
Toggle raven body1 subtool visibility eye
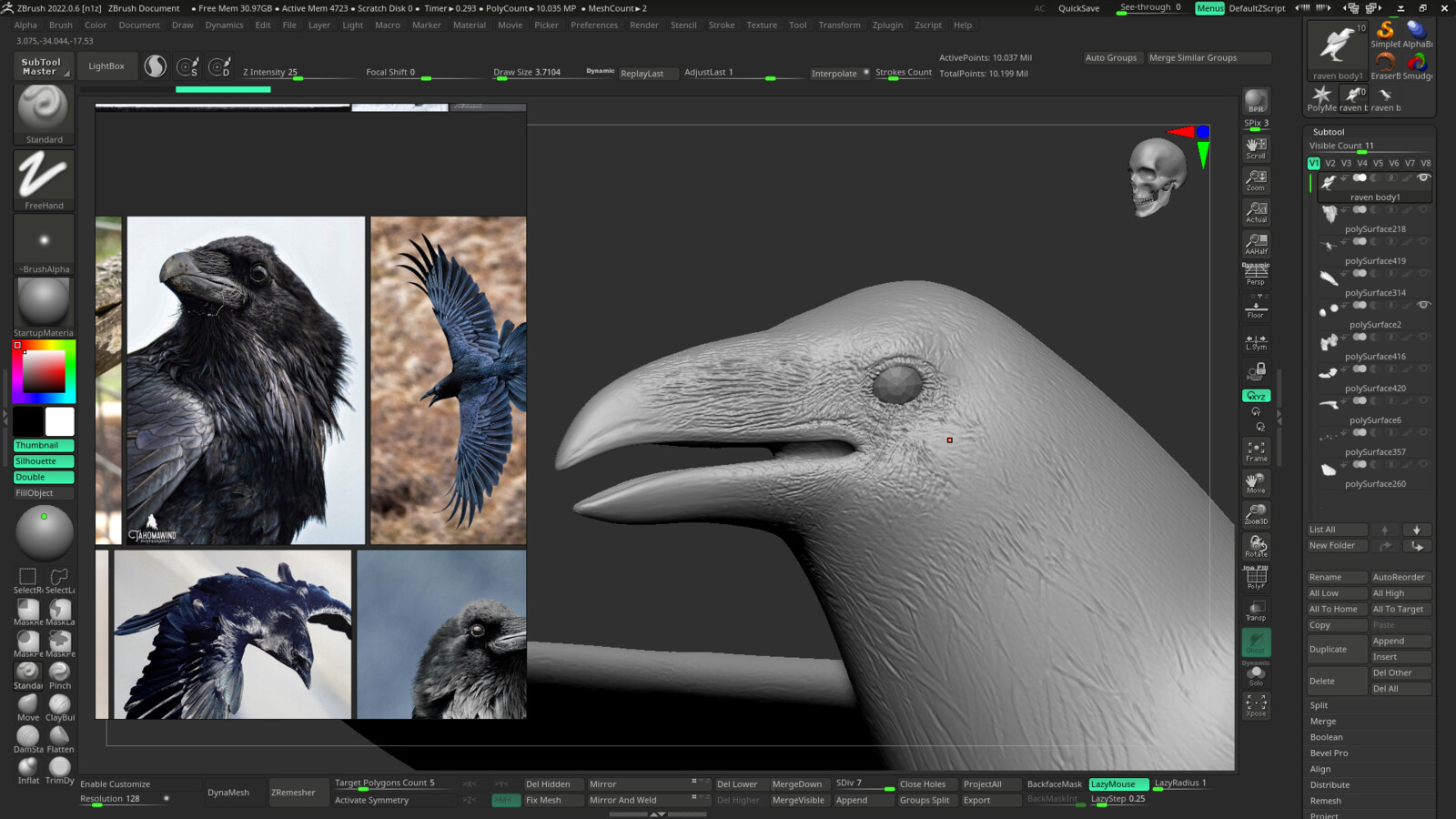coord(1424,177)
